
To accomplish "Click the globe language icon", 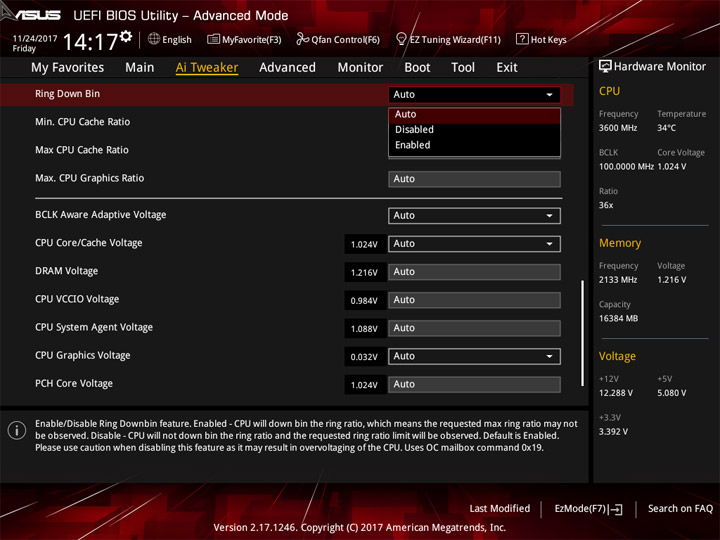I will [154, 39].
